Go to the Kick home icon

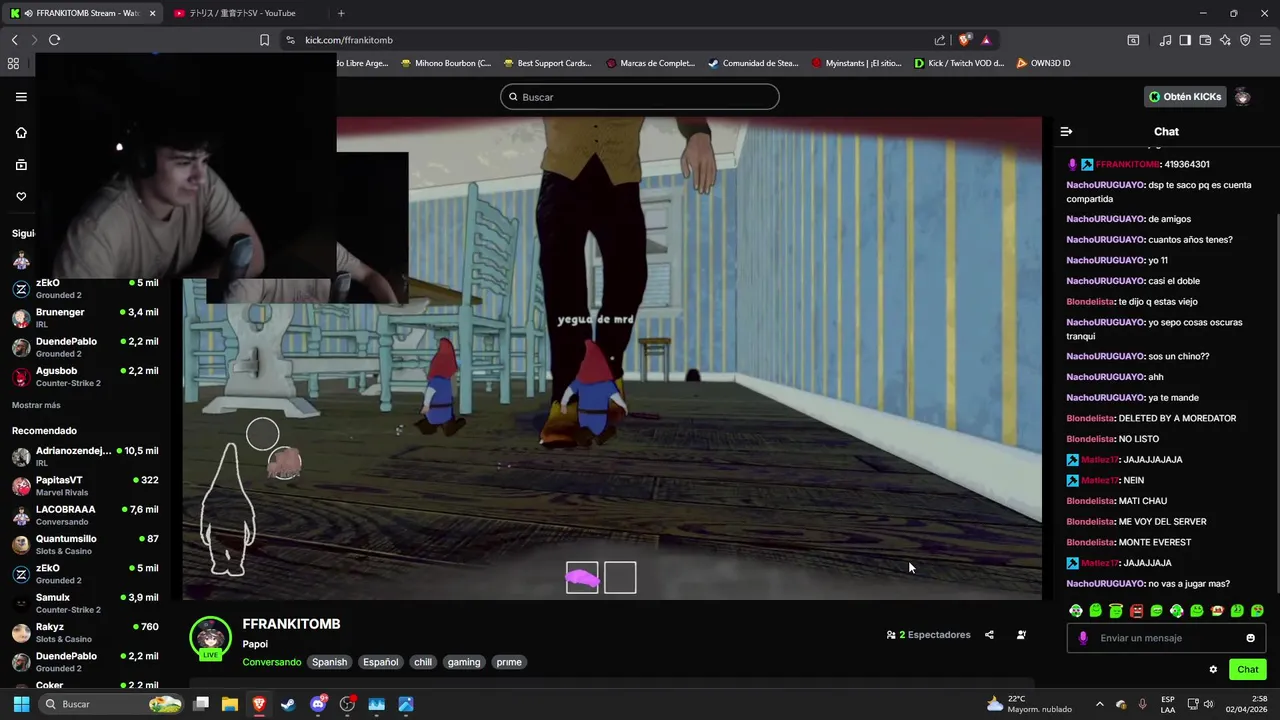click(21, 133)
